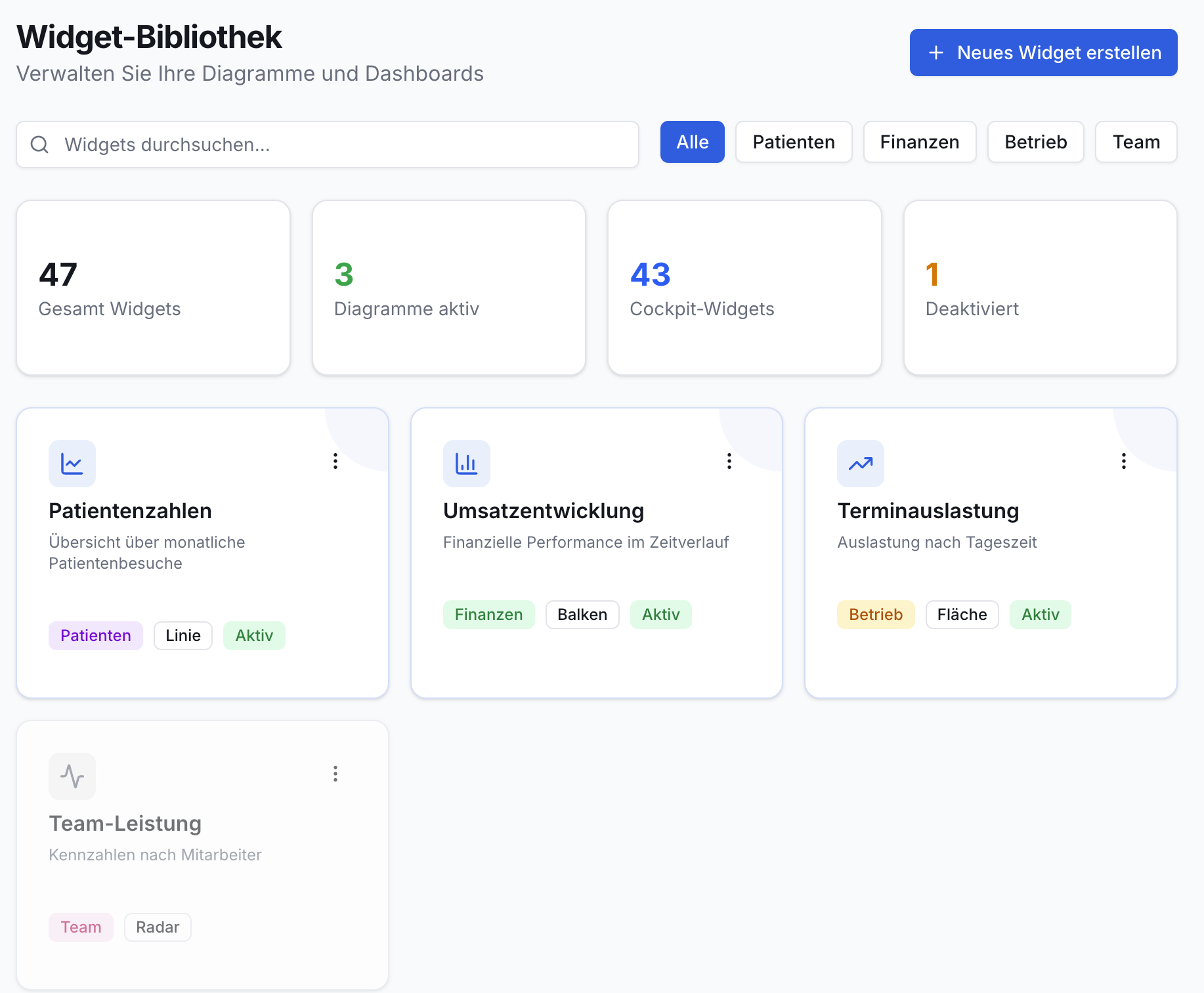This screenshot has height=993, width=1204.
Task: Focus the Widgets durchsuchen search field
Action: point(328,144)
